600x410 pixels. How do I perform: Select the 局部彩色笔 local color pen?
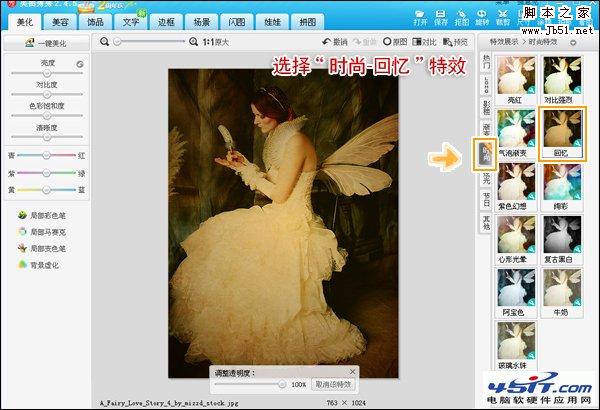(x=42, y=216)
